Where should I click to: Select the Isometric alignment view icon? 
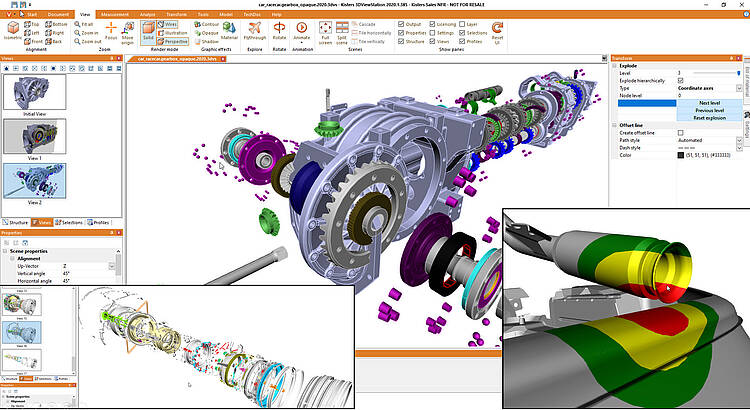13,28
